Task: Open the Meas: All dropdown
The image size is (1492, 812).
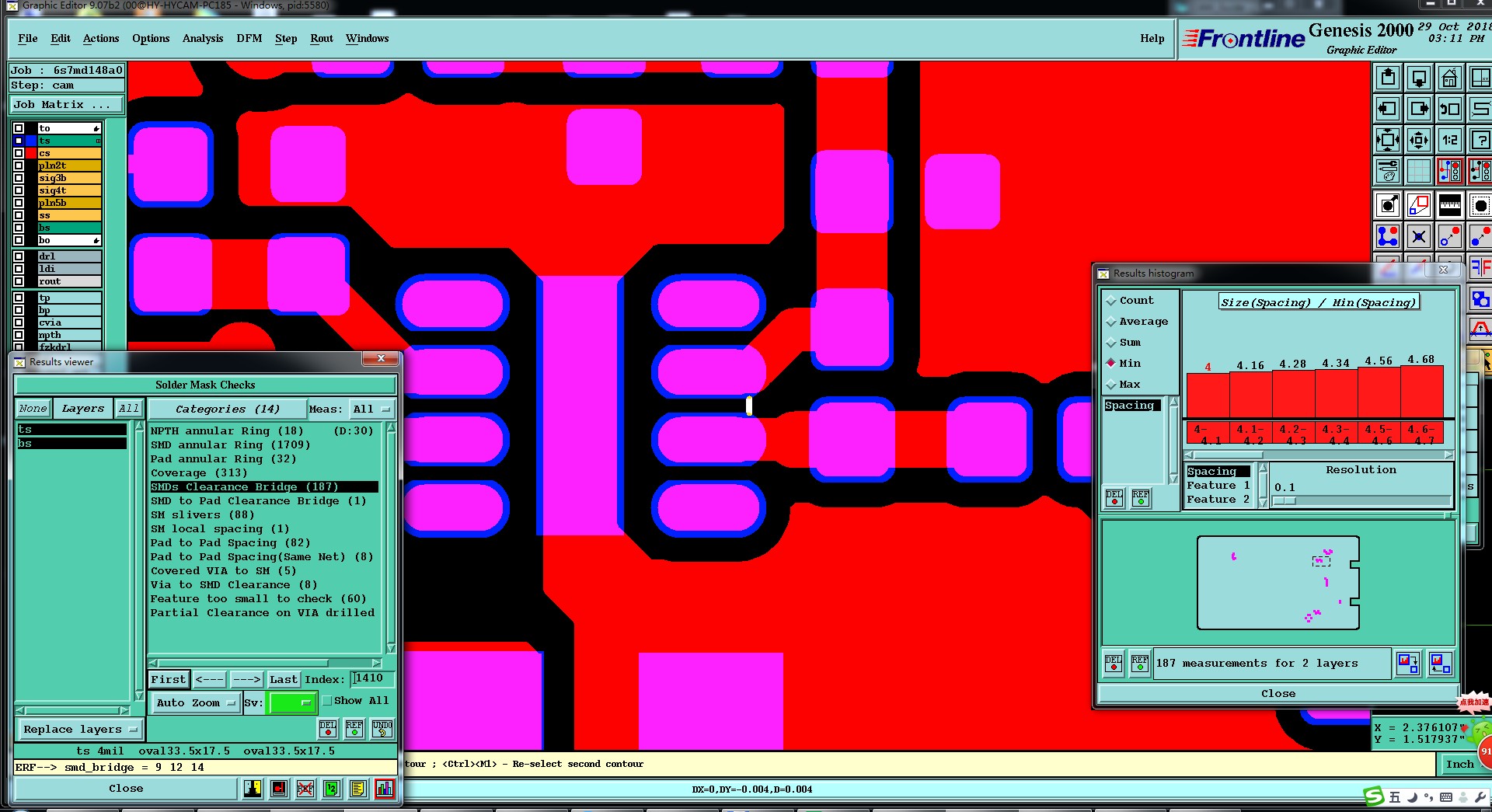Action: pyautogui.click(x=371, y=409)
